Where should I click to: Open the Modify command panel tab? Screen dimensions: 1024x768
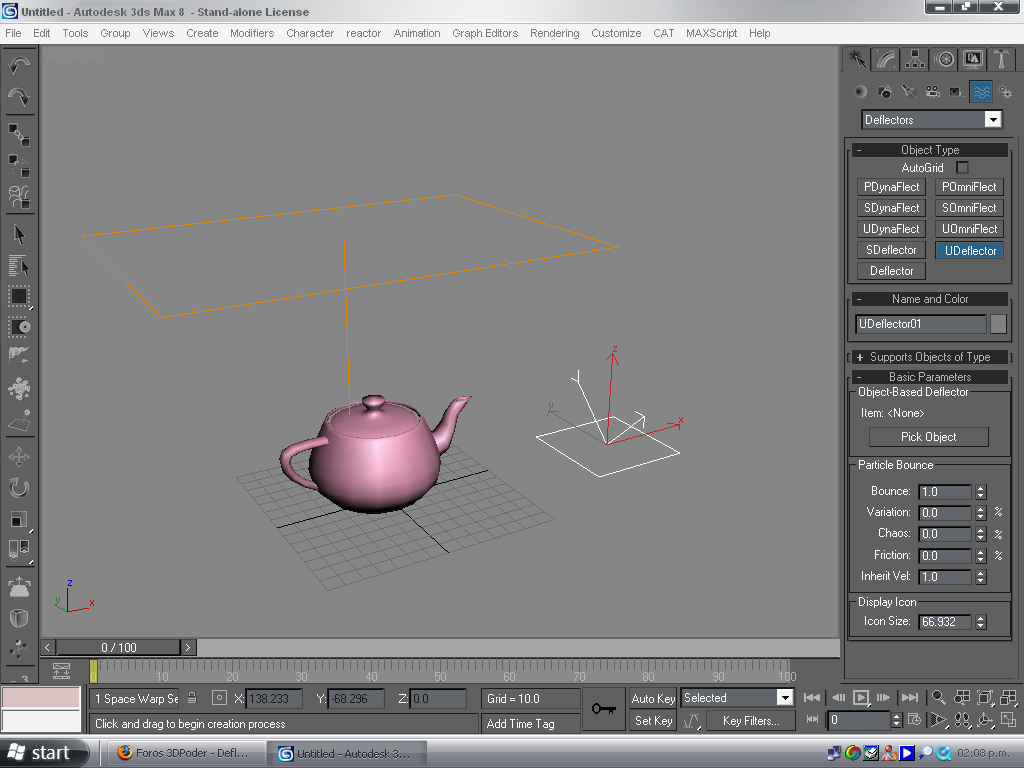pyautogui.click(x=886, y=59)
